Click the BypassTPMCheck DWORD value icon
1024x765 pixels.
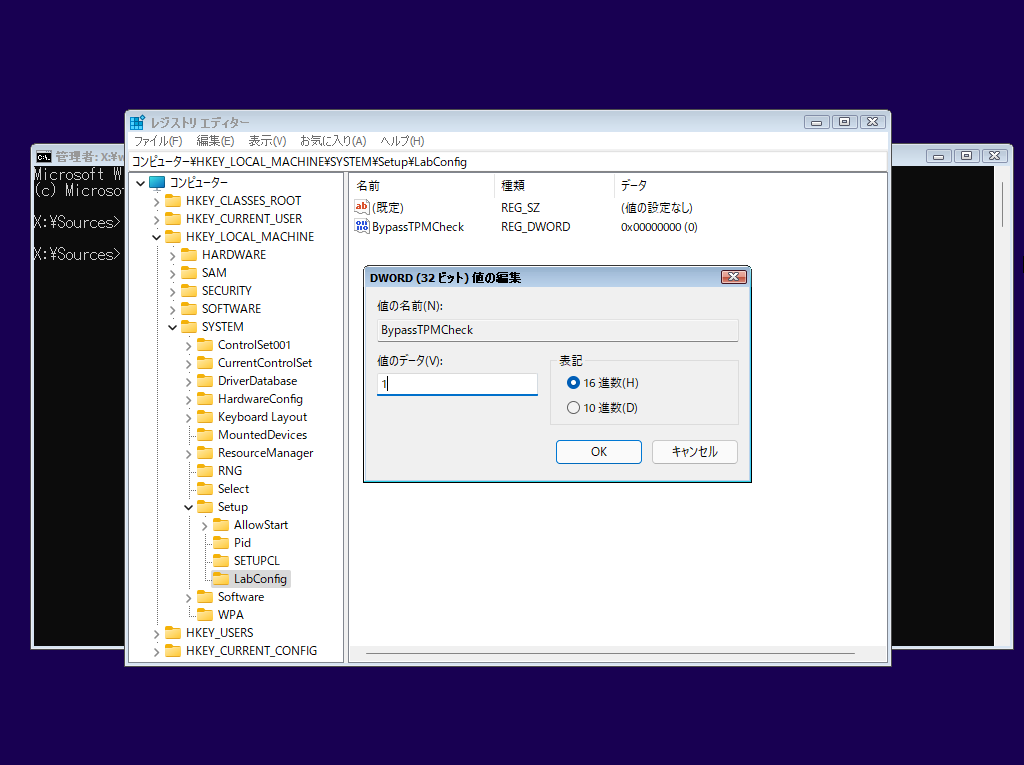362,226
